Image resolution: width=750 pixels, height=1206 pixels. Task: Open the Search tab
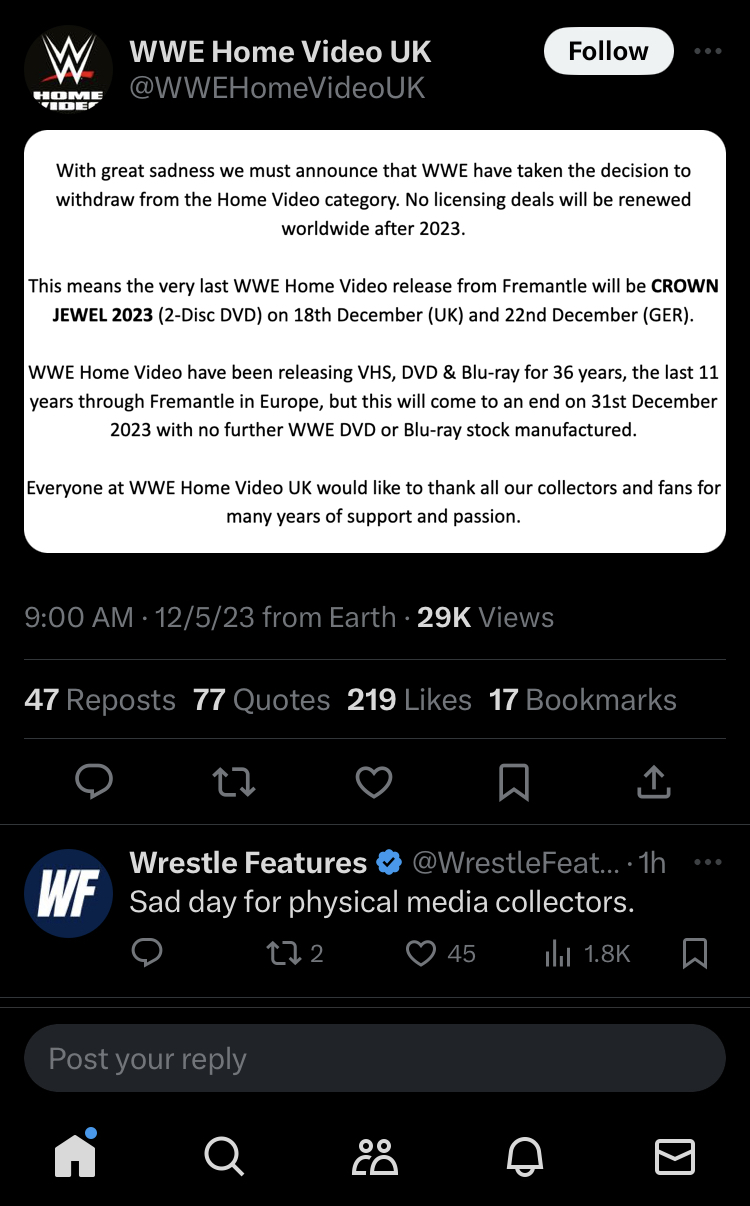click(x=224, y=1156)
